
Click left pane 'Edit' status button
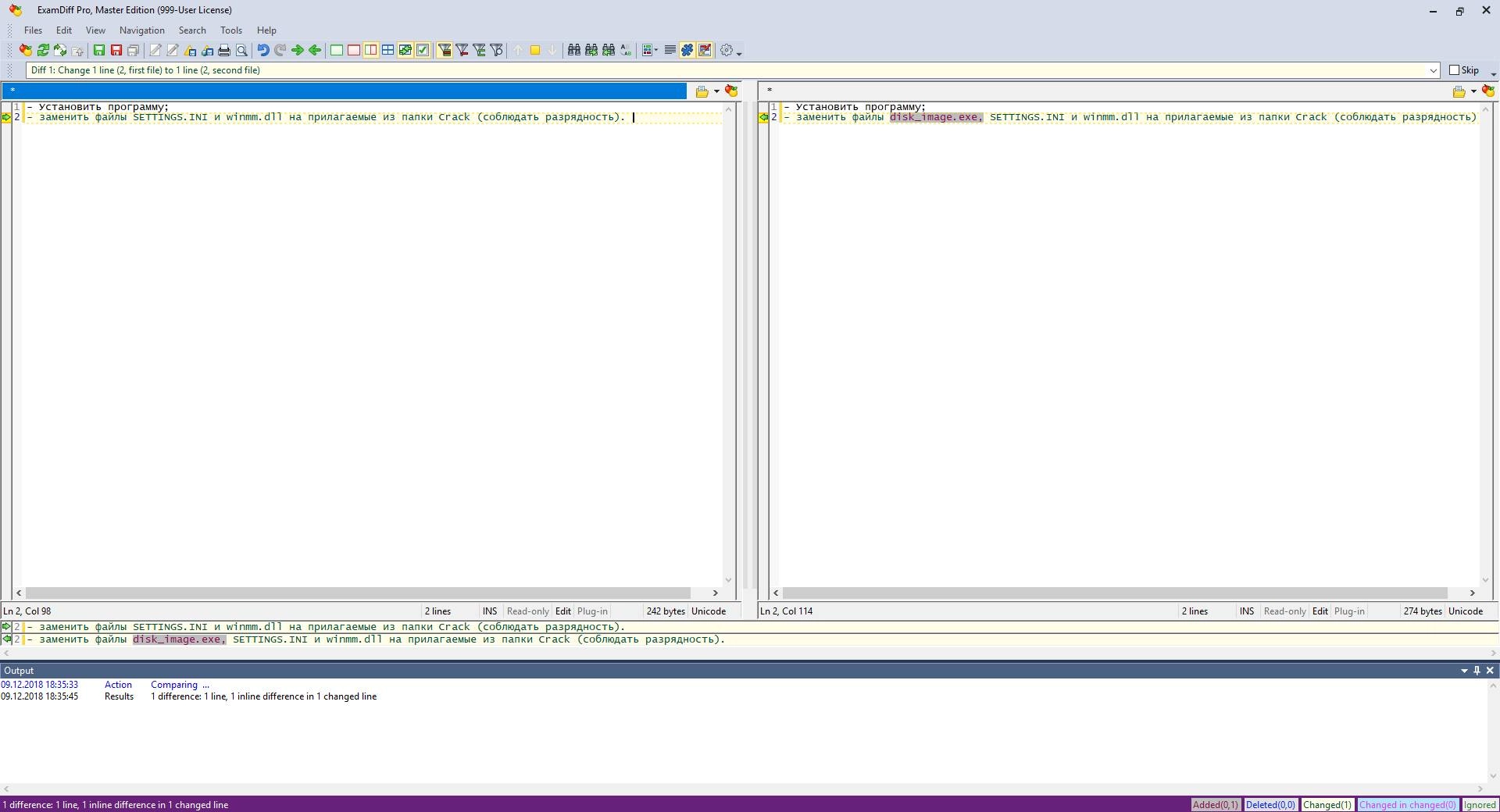(x=562, y=611)
